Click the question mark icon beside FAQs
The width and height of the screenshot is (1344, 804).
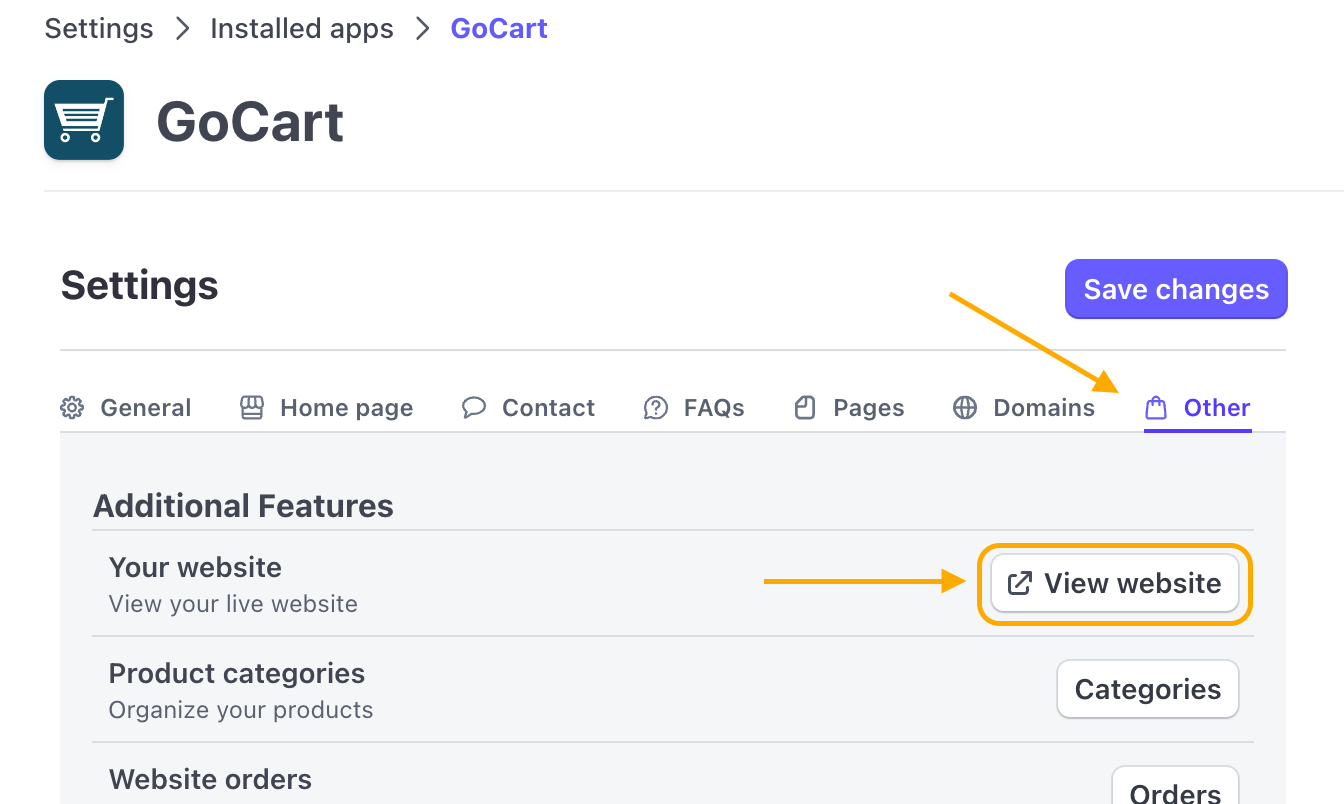coord(656,407)
